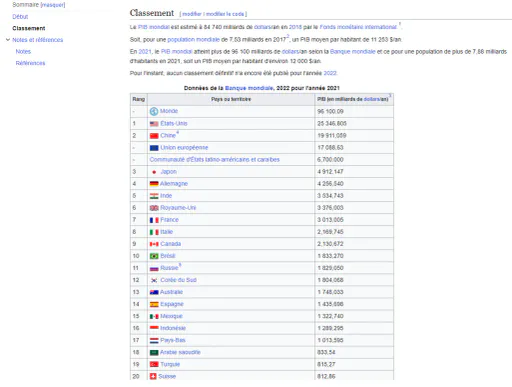Viewport: 512px width, 387px height.
Task: Open the PIB mondial link in first paragraph
Action: pyautogui.click(x=154, y=27)
